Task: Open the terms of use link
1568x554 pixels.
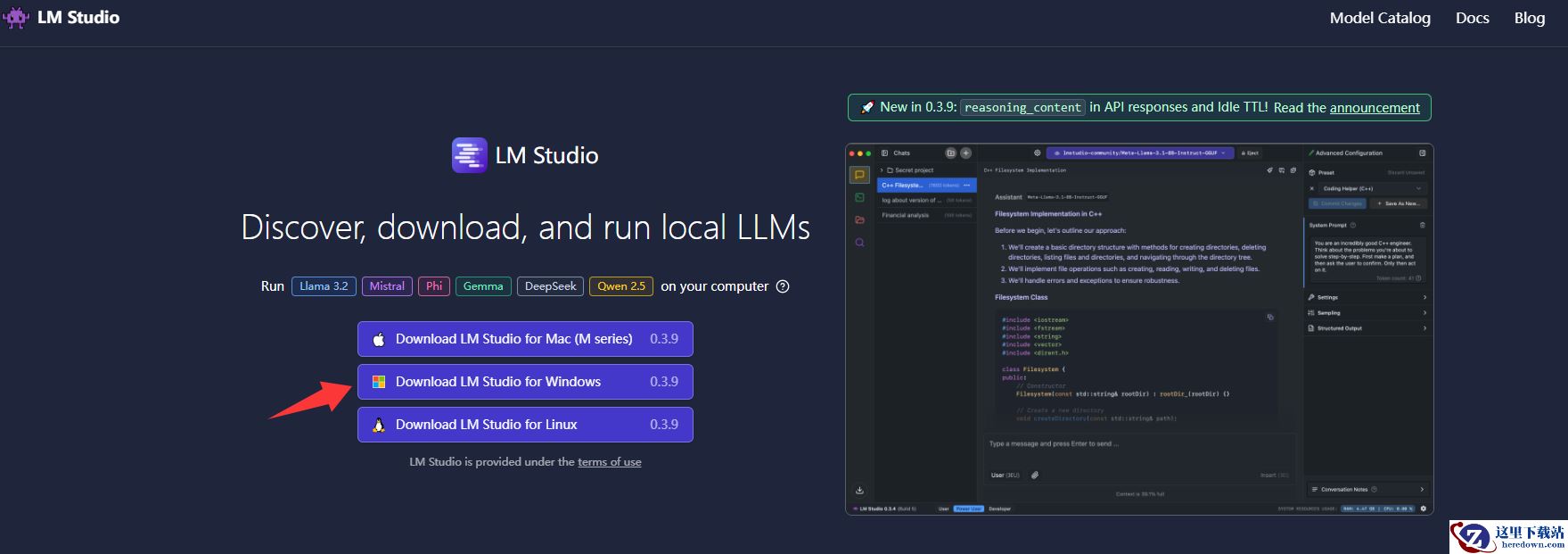Action: click(x=610, y=462)
